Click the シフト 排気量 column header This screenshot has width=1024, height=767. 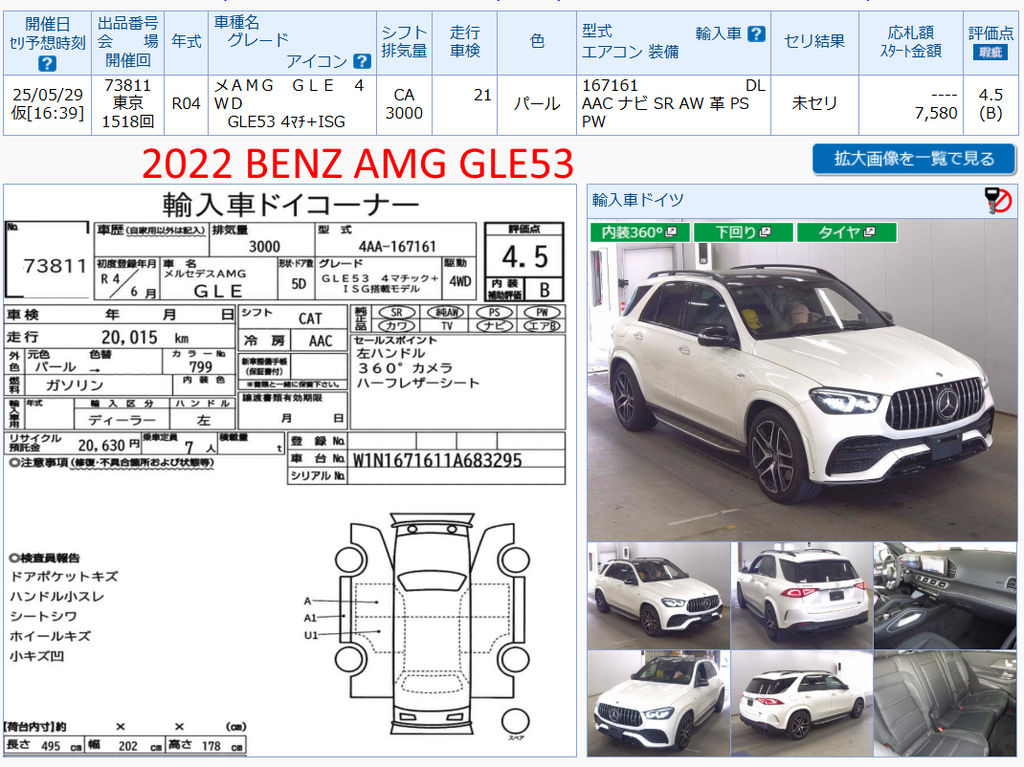coord(404,42)
